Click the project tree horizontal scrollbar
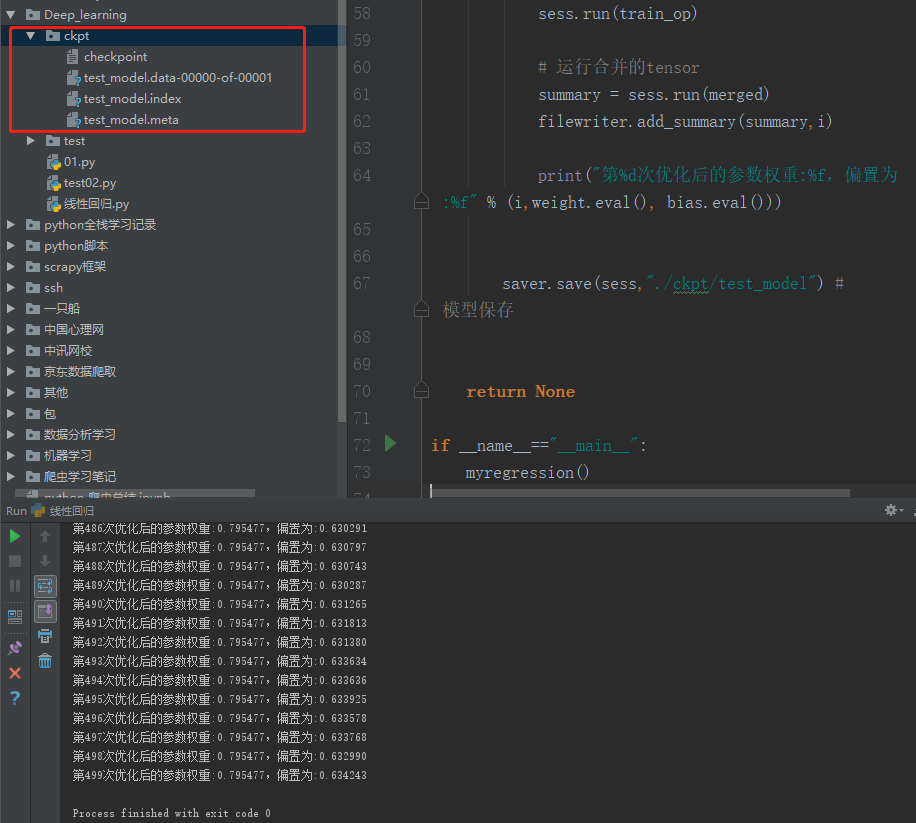916x823 pixels. 135,493
